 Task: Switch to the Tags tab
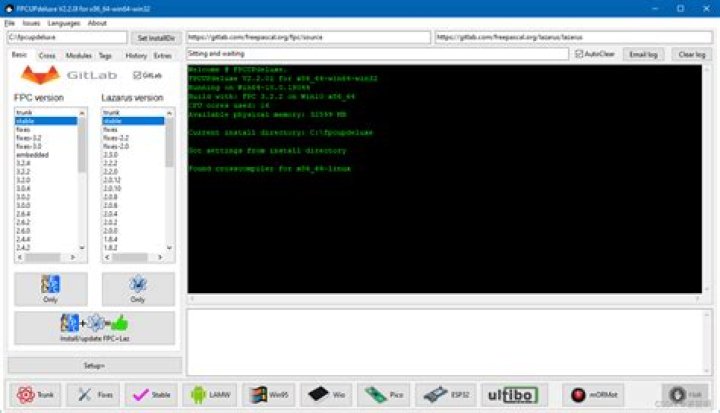click(x=105, y=56)
